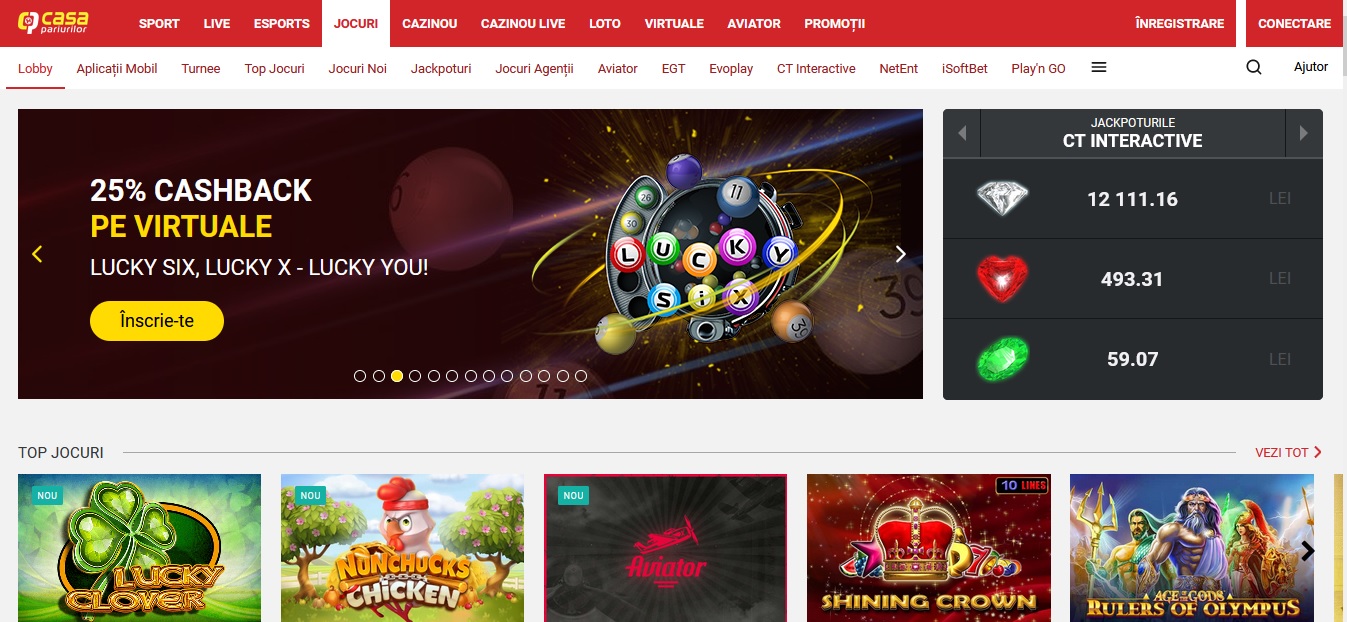Screen dimensions: 1347x622
Task: Click the red heart jackpot icon
Action: coord(1002,278)
